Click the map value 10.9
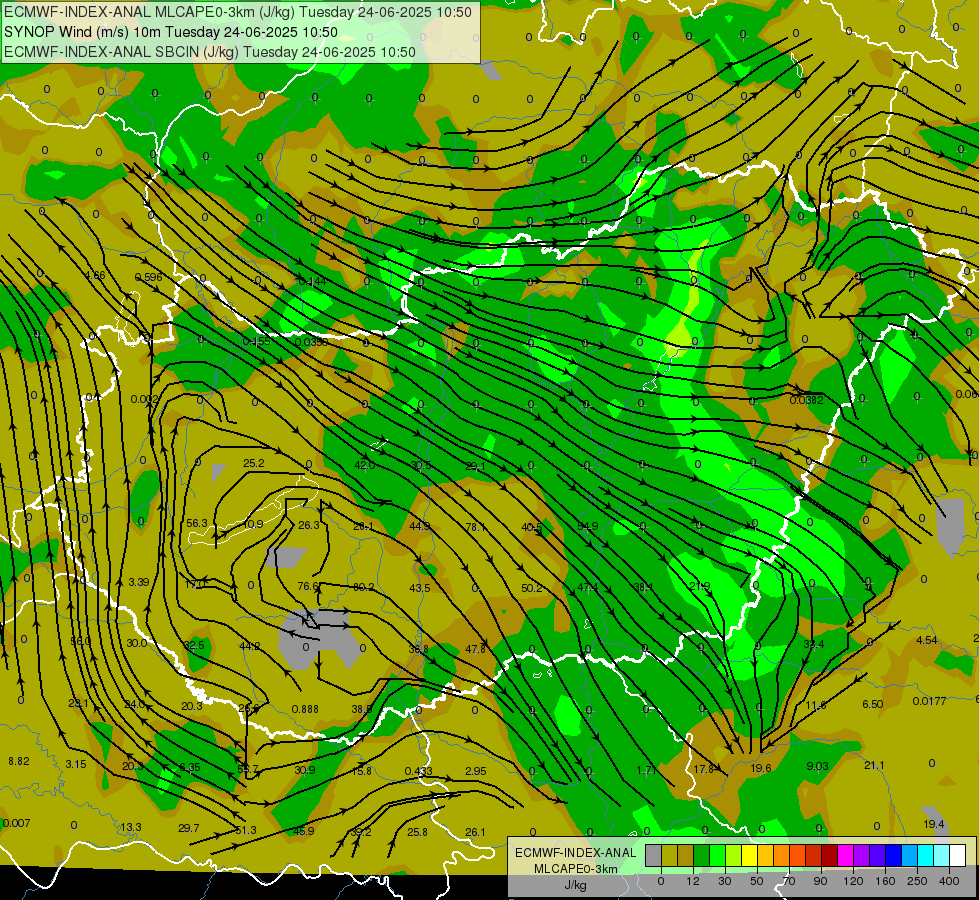This screenshot has height=900, width=979. point(253,524)
